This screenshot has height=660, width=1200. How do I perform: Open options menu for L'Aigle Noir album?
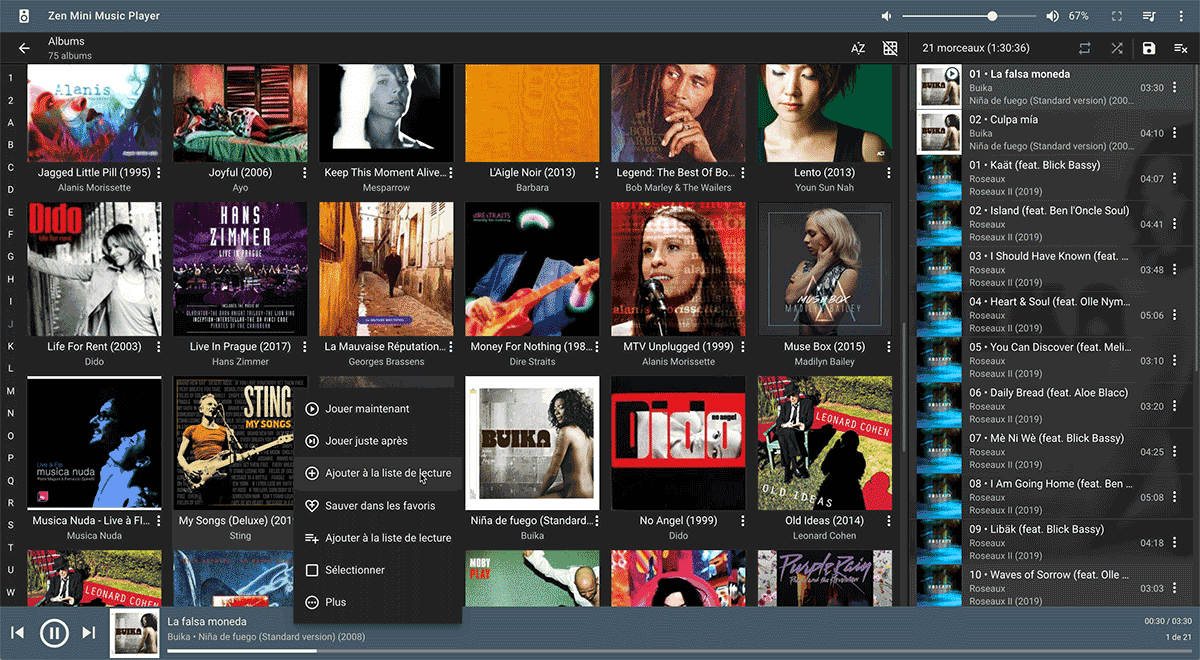point(597,173)
